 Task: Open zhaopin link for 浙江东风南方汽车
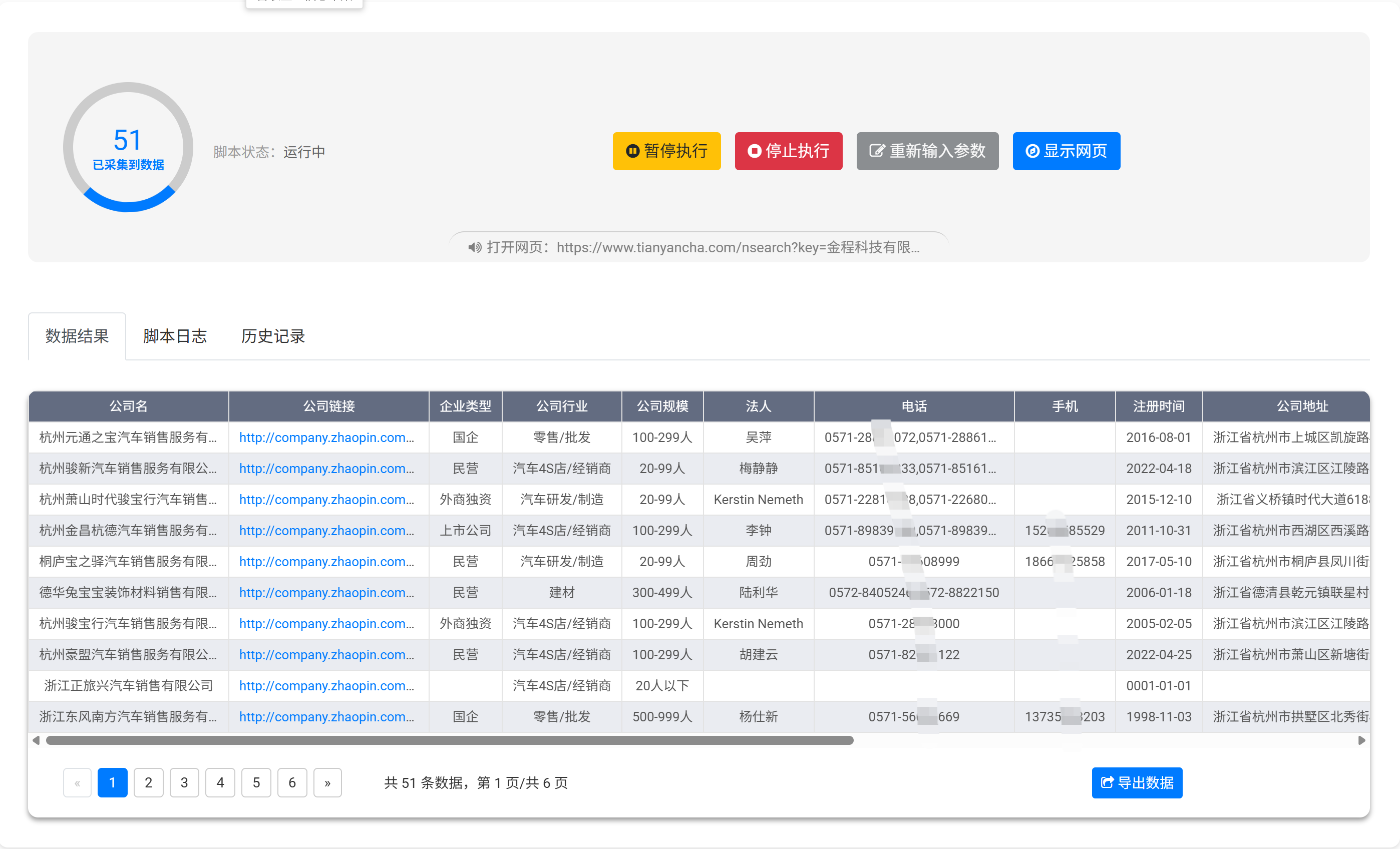326,716
